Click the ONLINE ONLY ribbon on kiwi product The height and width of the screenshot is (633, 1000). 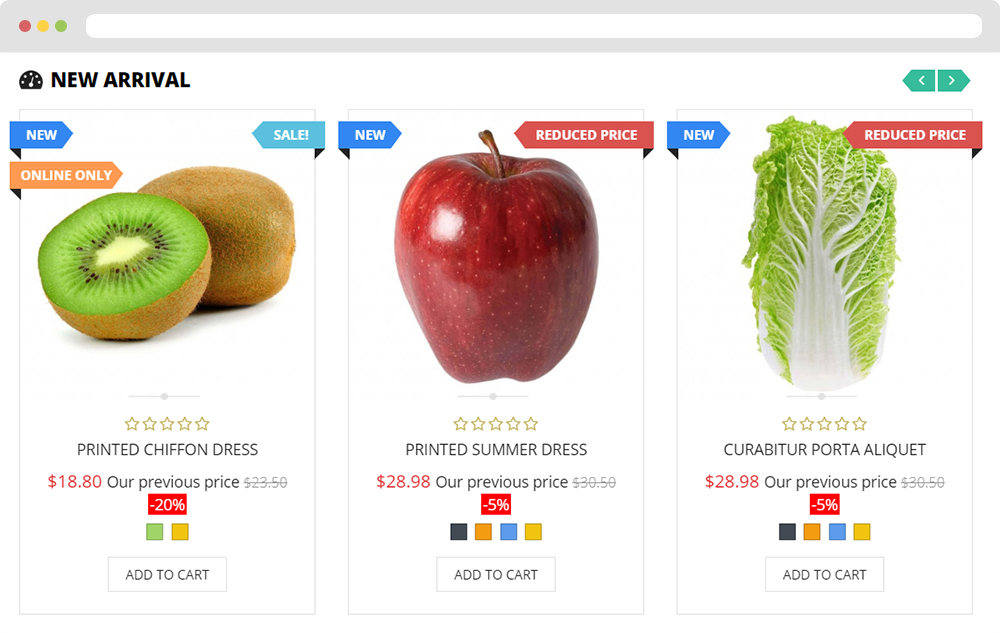(66, 175)
